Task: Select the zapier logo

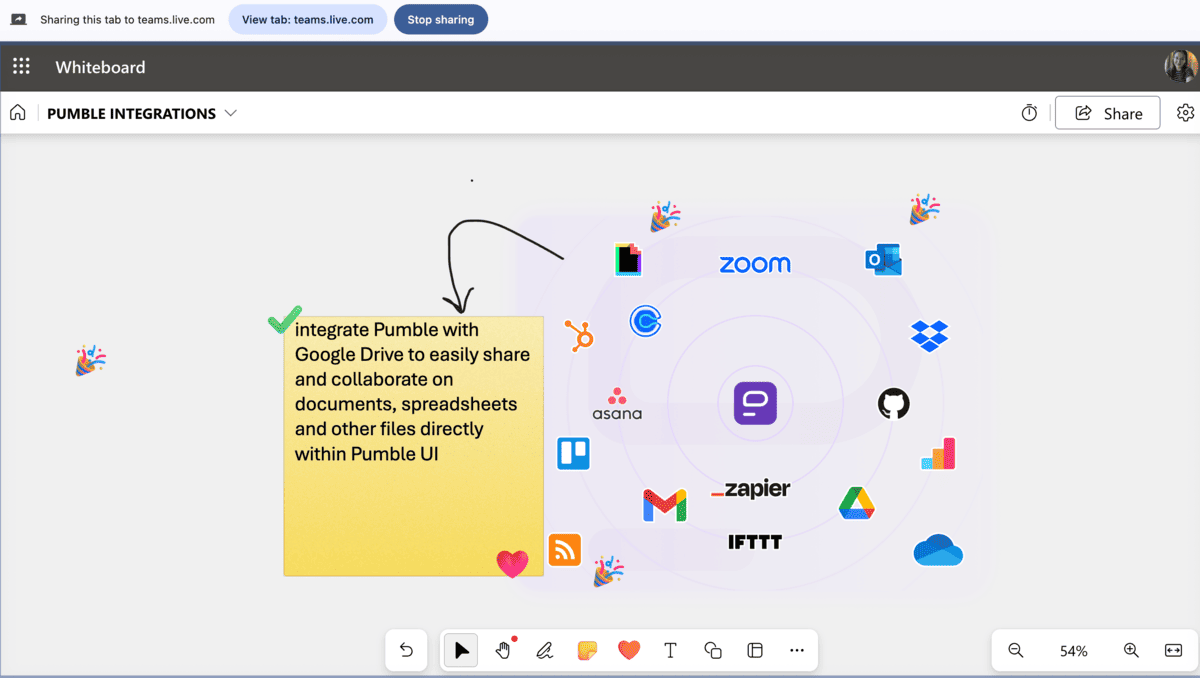Action: point(751,489)
